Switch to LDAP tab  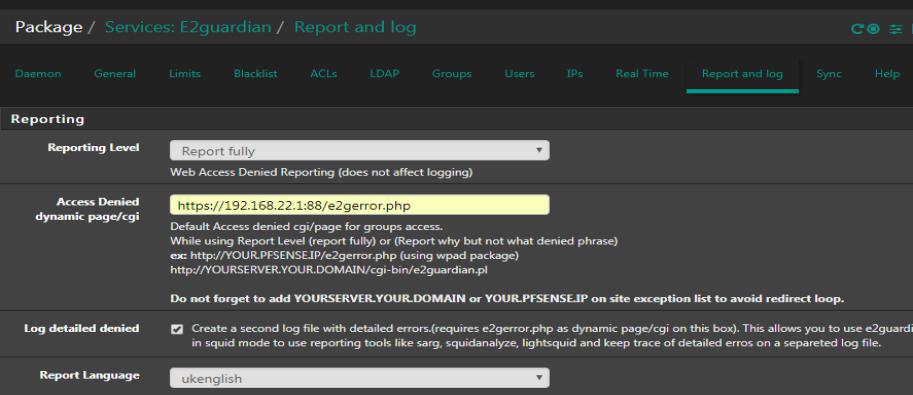click(x=384, y=74)
